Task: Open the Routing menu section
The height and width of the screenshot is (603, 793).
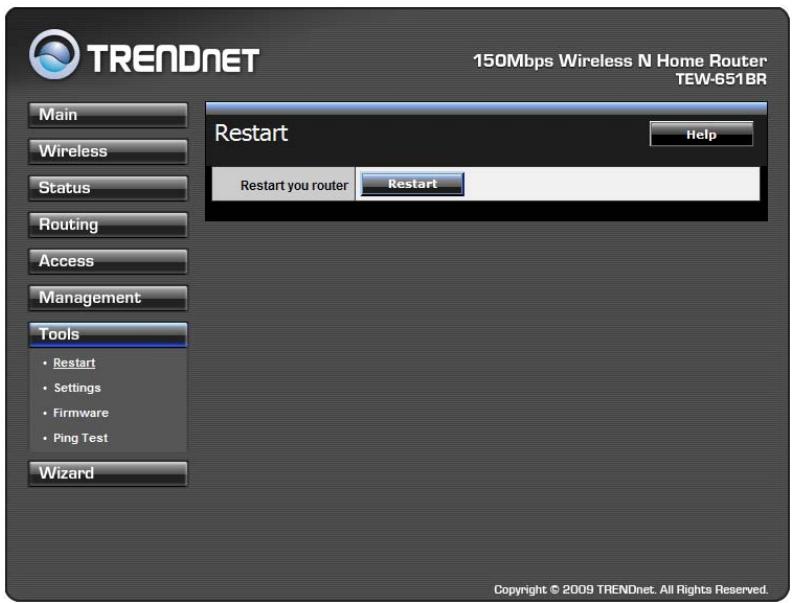Action: 108,225
